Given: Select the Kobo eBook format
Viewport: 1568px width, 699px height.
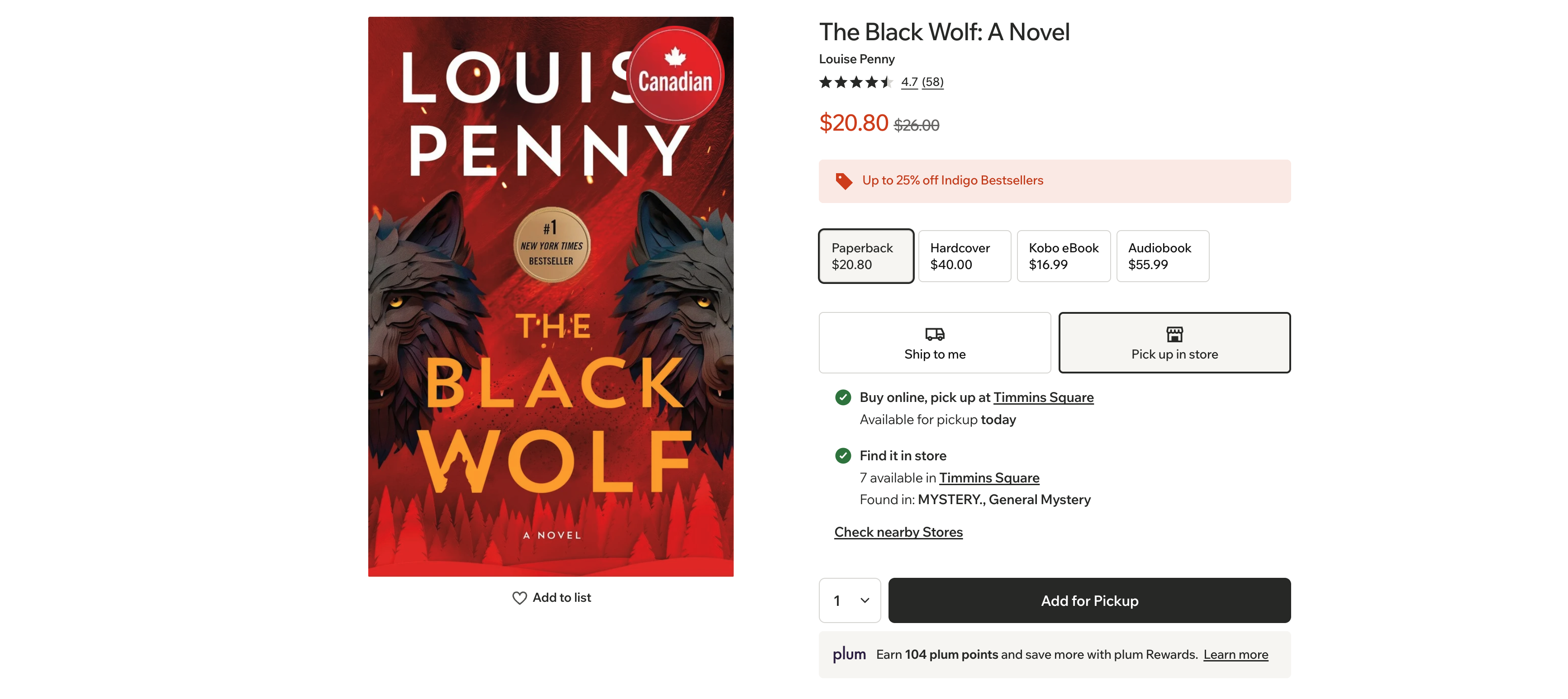Looking at the screenshot, I should [1064, 256].
